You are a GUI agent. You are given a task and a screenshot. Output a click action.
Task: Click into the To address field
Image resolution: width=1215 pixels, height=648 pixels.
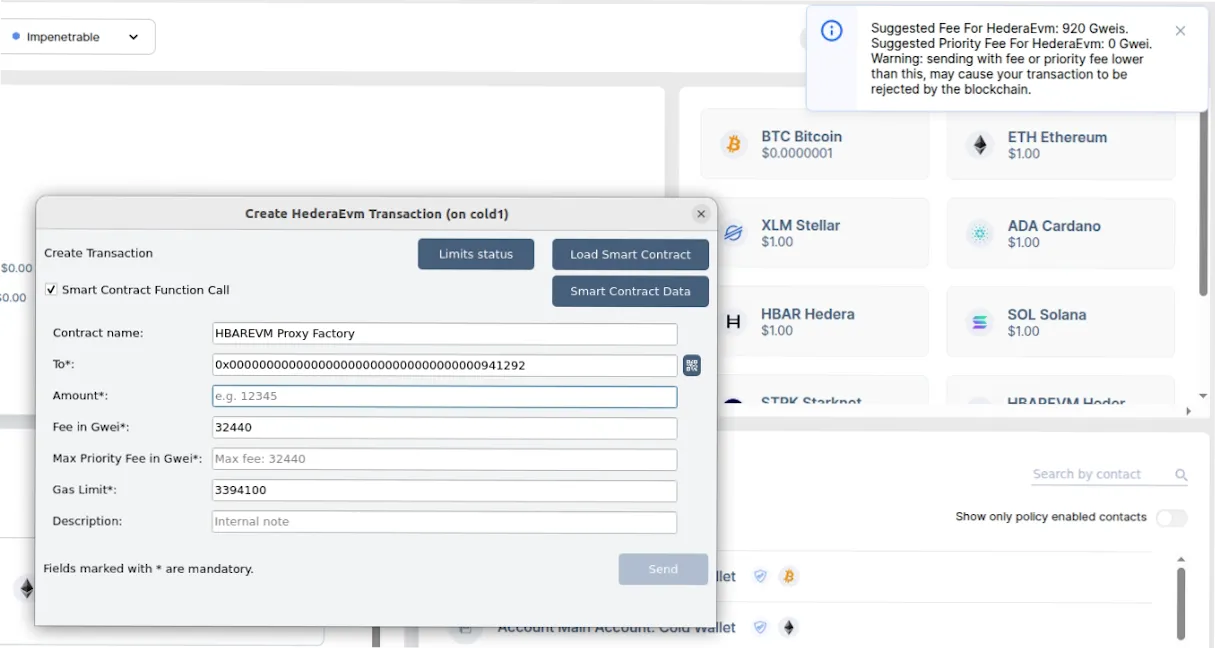point(445,366)
